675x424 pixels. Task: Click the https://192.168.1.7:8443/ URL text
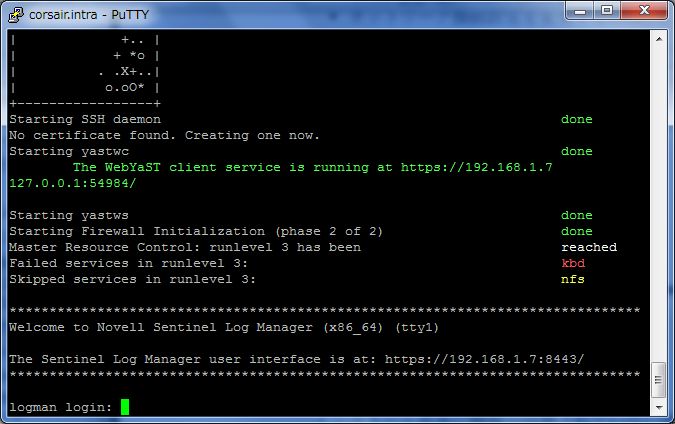(484, 359)
